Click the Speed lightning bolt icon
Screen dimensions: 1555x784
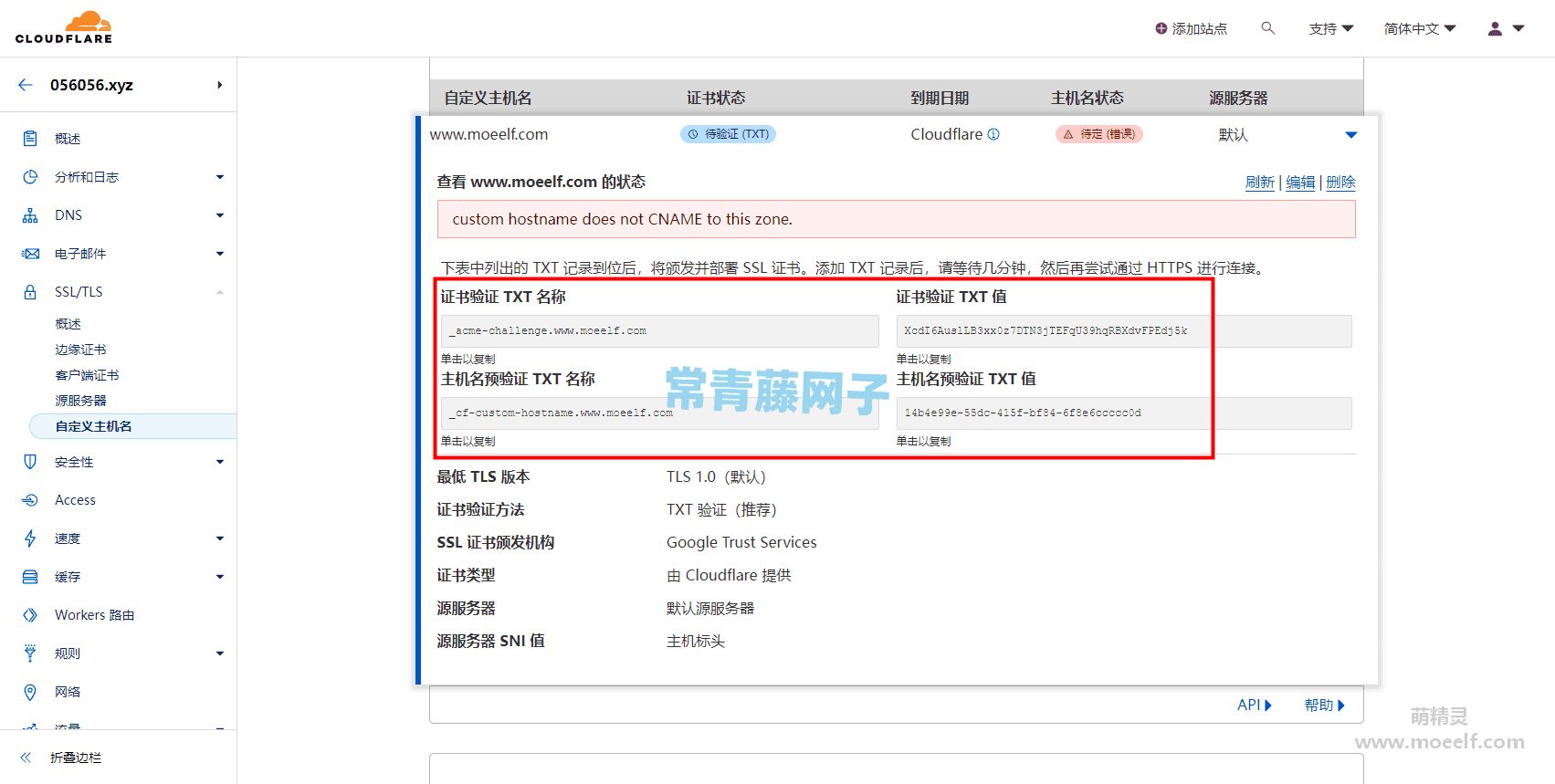(30, 538)
